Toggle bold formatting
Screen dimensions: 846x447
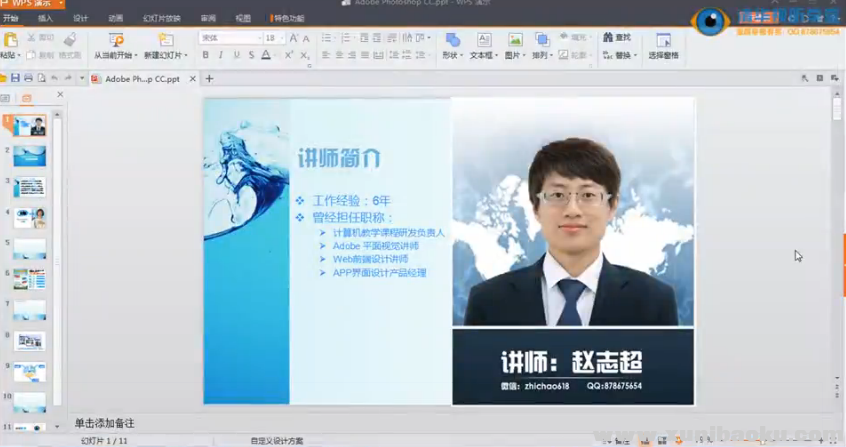tap(206, 56)
